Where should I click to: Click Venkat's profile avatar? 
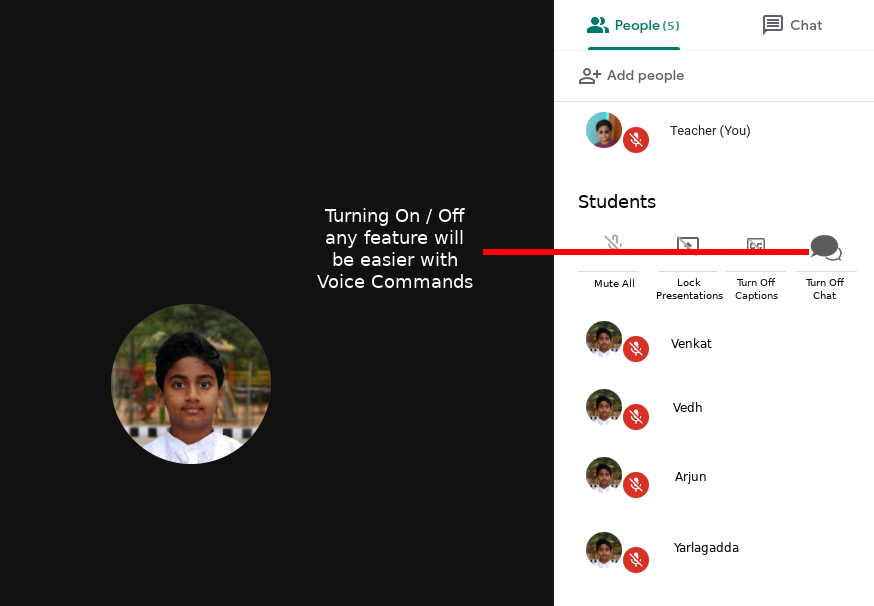(603, 339)
